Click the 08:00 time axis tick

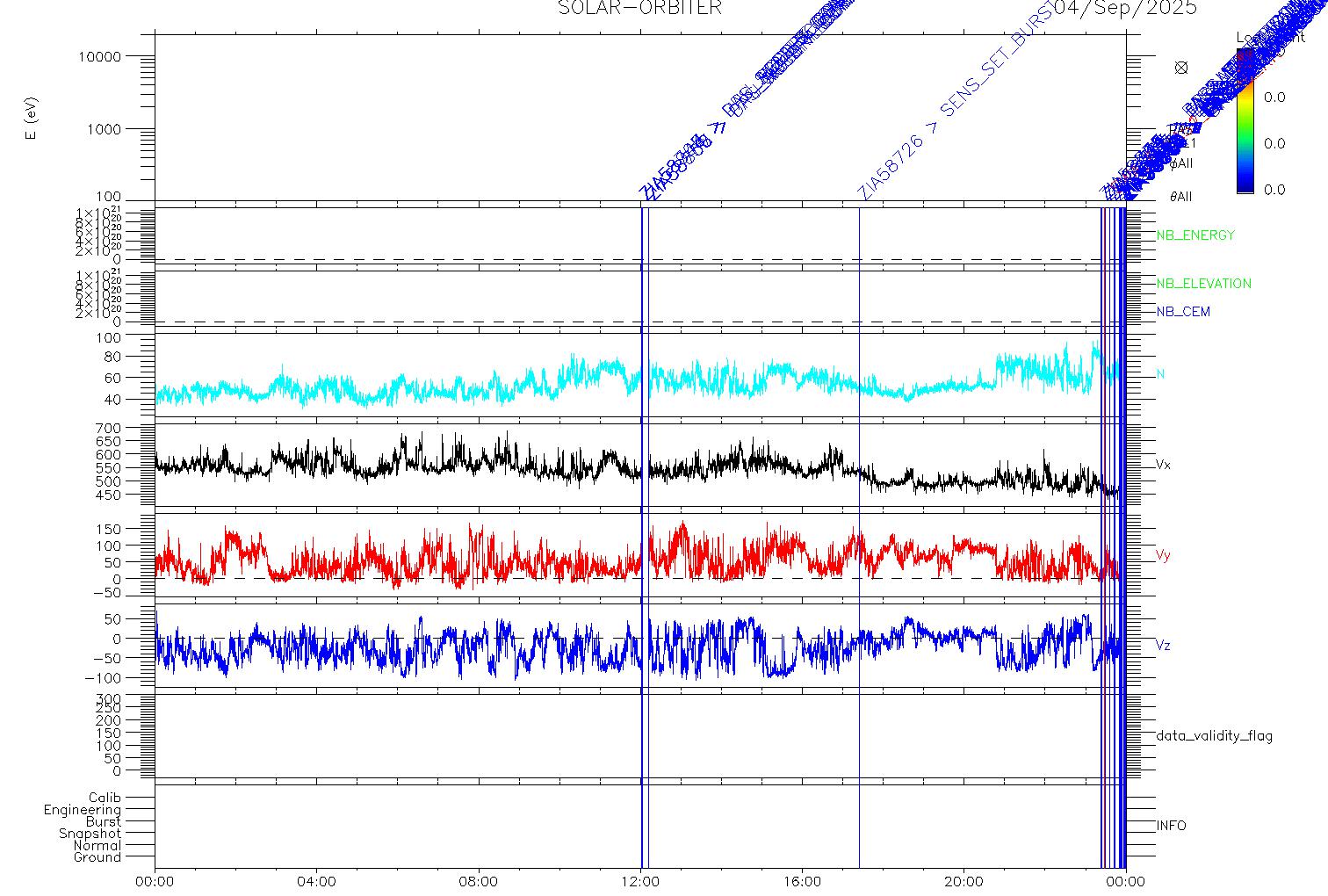tap(479, 881)
